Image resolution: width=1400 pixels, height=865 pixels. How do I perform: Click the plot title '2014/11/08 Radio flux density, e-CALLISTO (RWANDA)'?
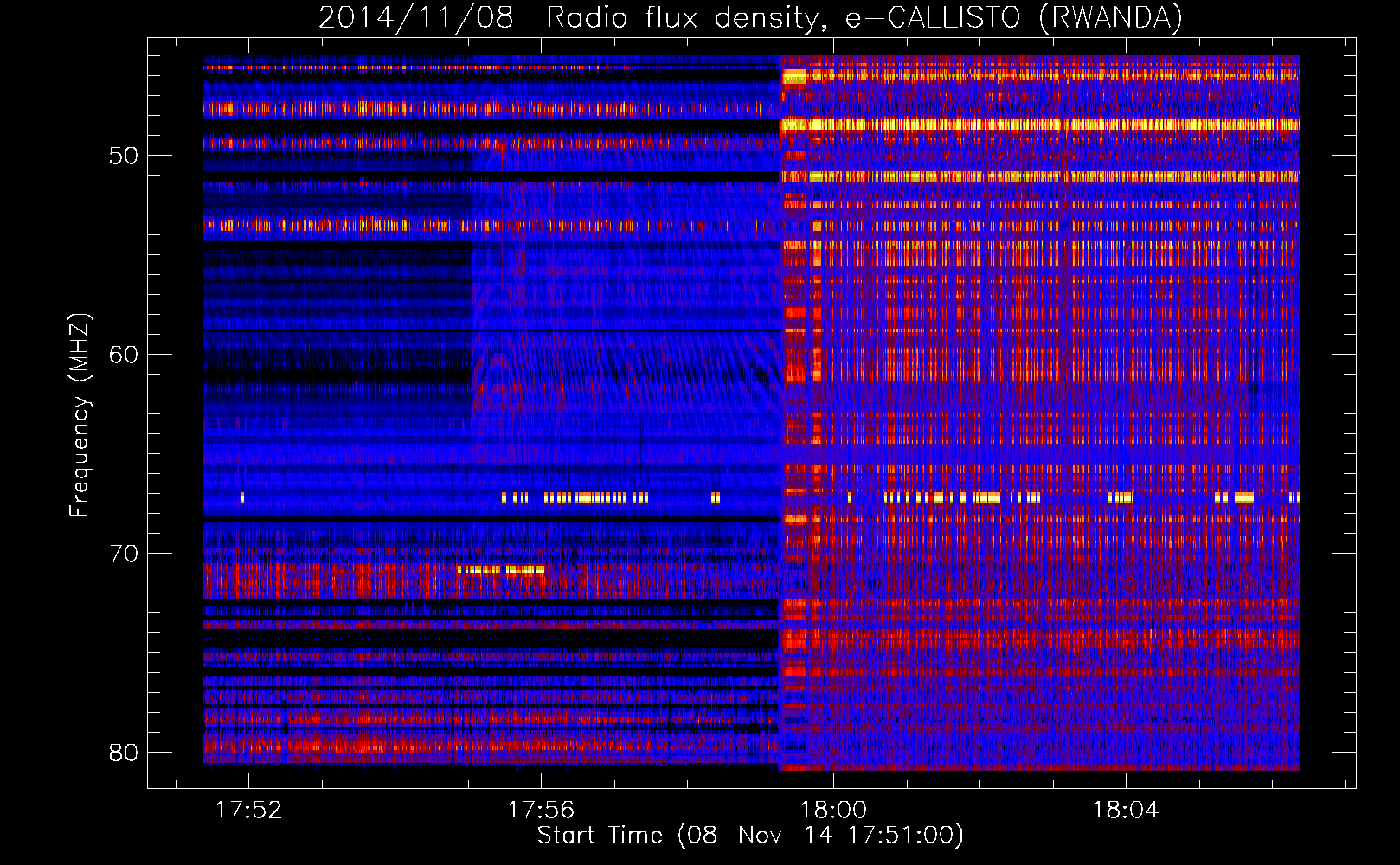(x=750, y=17)
